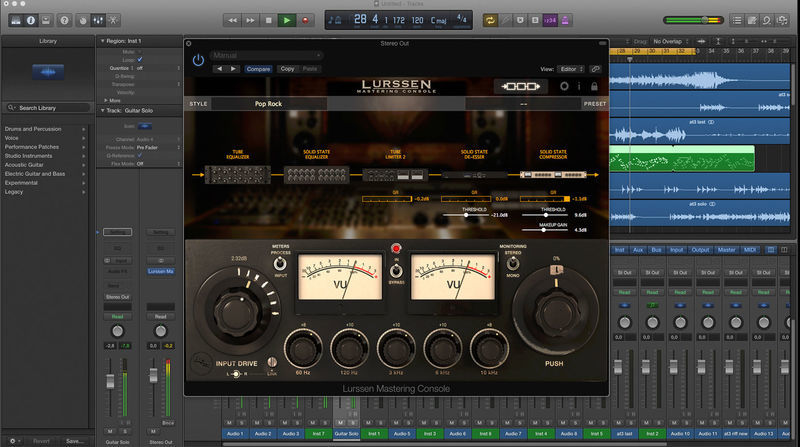Fast forward the playhead
Viewport: 800px width, 447px height.
(250, 20)
